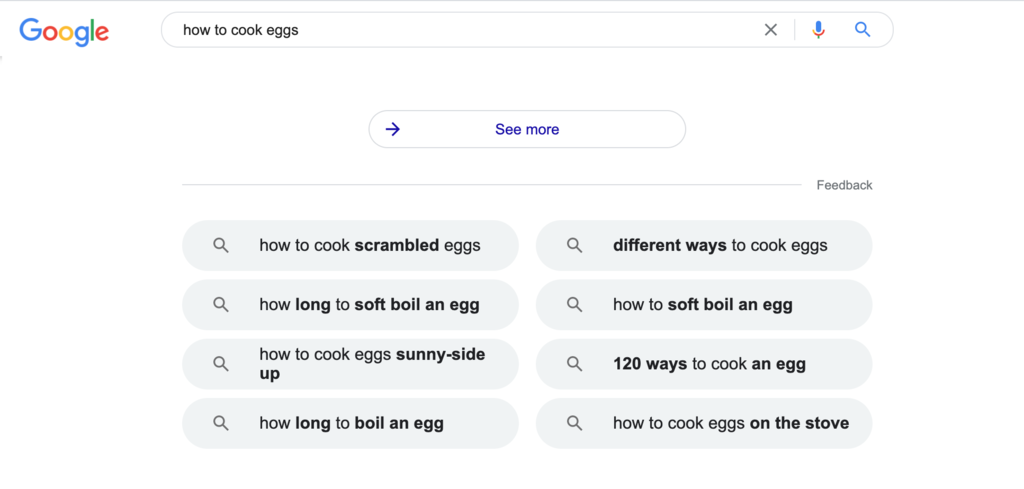This screenshot has height=489, width=1024.
Task: Pick 'how to soft boil an egg' suggestion
Action: pos(703,305)
